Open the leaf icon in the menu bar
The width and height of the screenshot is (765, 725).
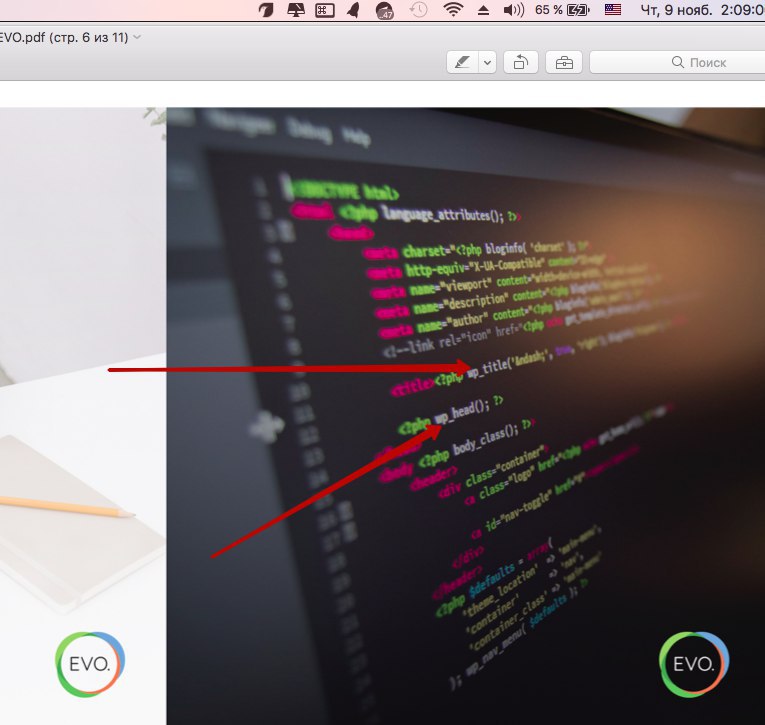coord(266,10)
